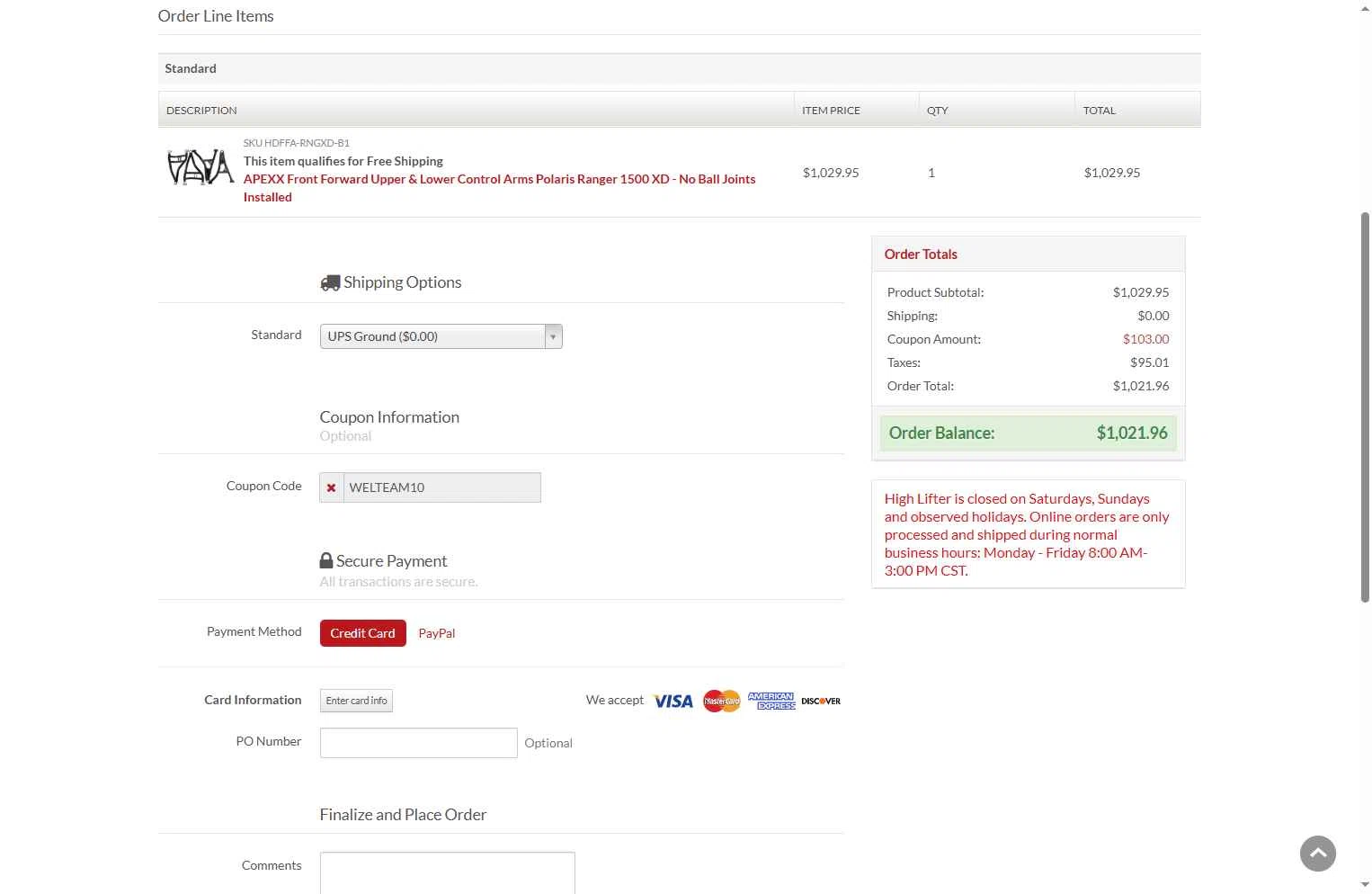Click the SKU HDFFA-RNGXD-B1 text
This screenshot has width=1372, height=894.
point(297,143)
